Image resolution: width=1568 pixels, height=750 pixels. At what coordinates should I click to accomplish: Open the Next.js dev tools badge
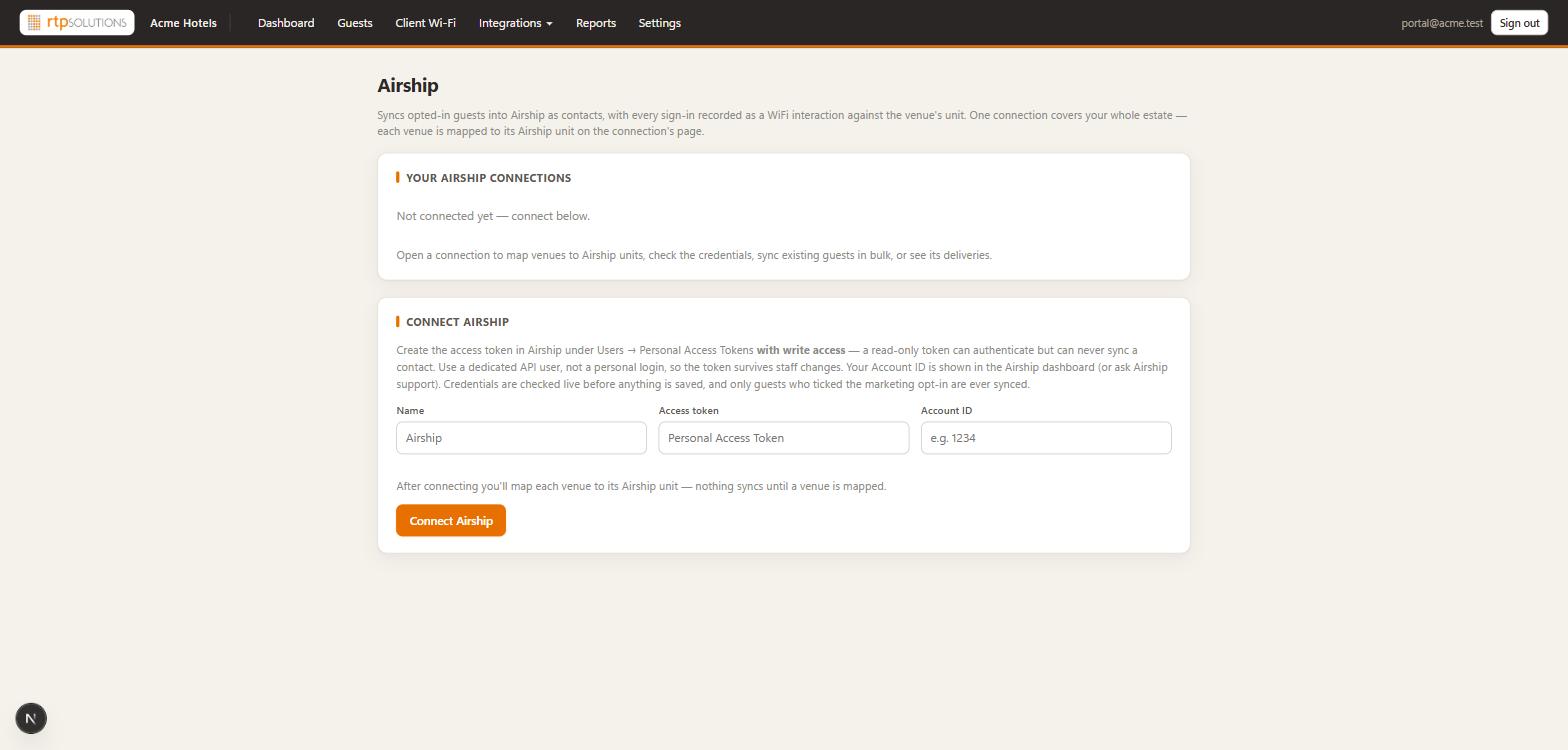pos(31,718)
